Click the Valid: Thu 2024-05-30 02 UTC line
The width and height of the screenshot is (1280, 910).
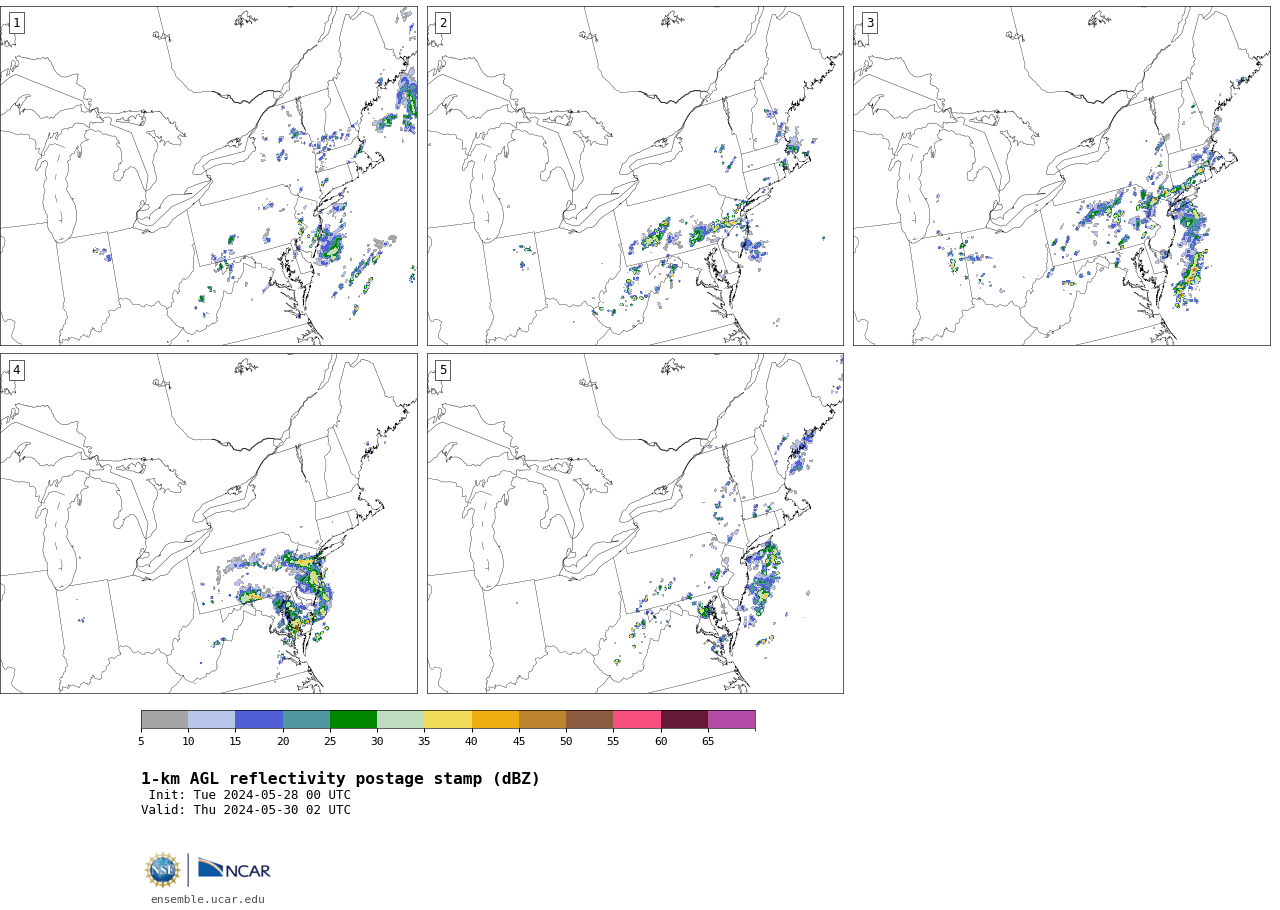[x=246, y=811]
